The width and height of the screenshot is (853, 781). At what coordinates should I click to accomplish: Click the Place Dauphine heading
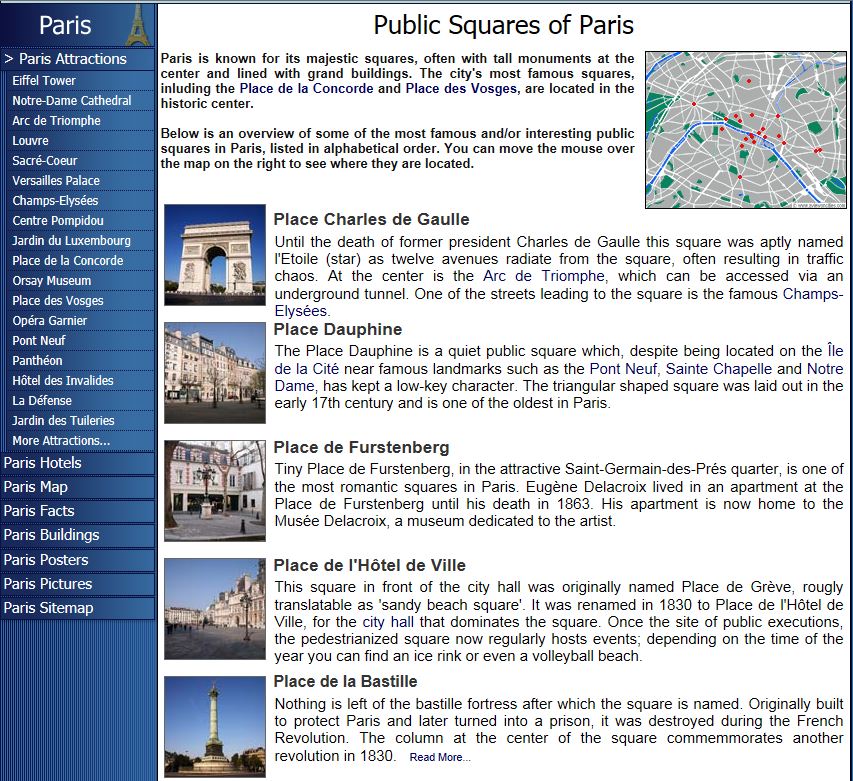337,329
